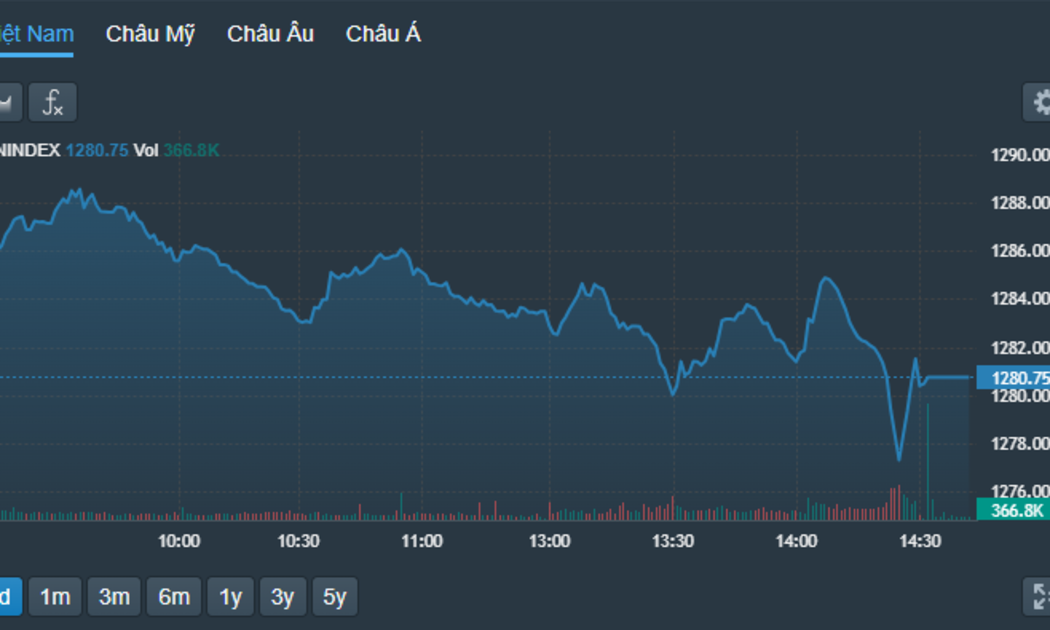Open the fx indicators function button
This screenshot has height=630, width=1050.
click(x=52, y=102)
